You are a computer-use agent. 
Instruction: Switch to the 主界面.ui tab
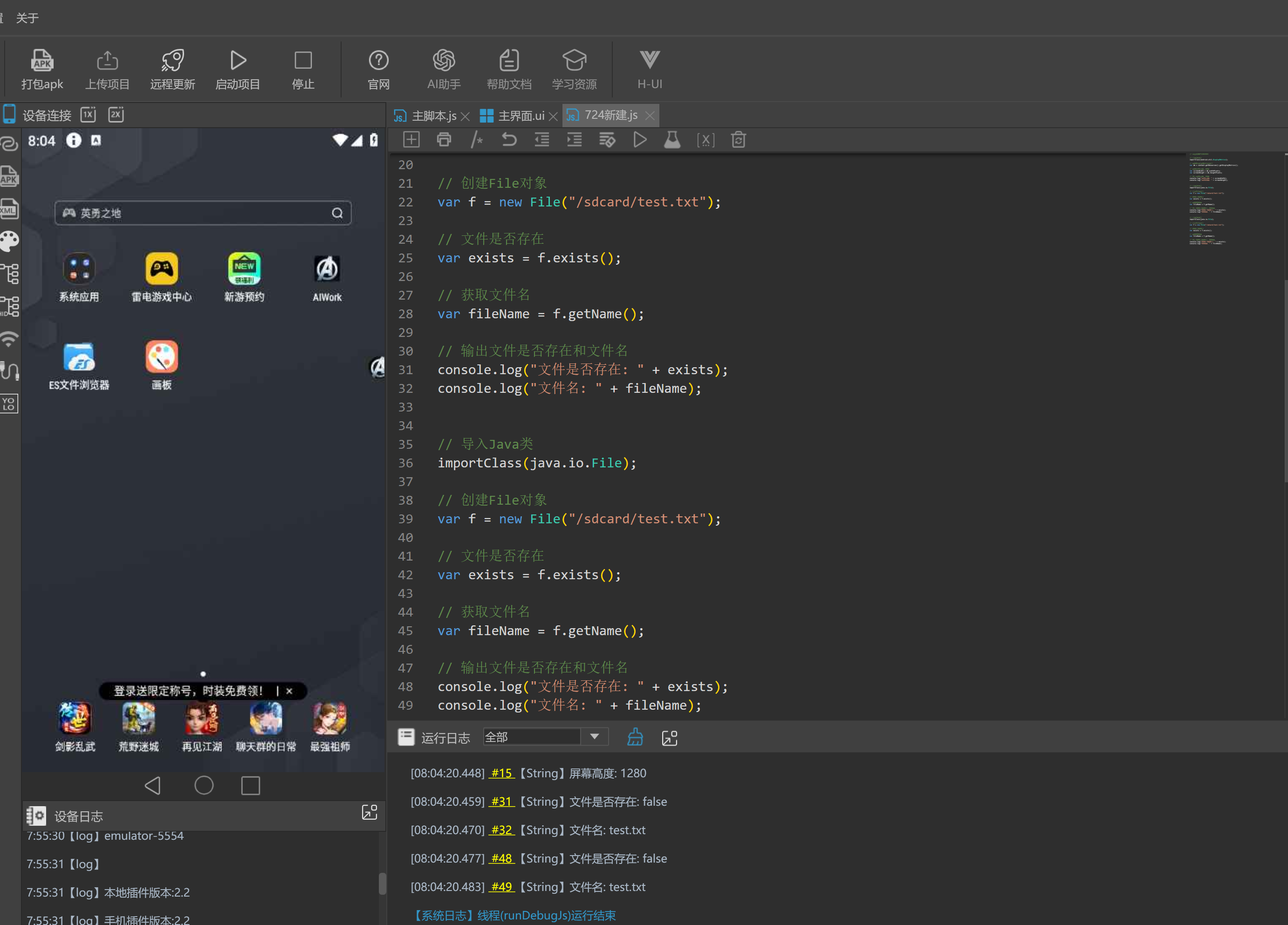pyautogui.click(x=521, y=115)
